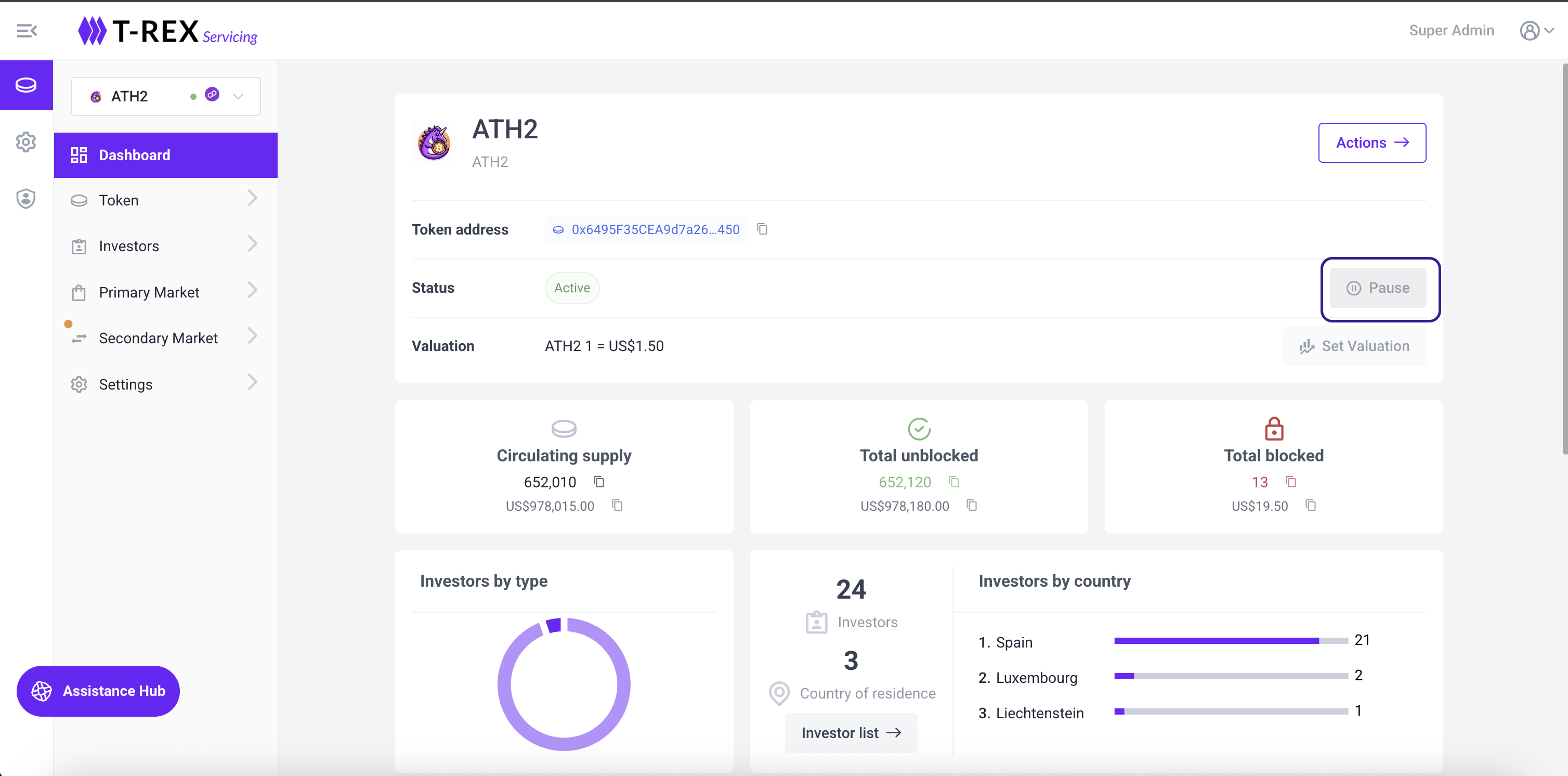Copy the total unblocked 652,120 value
The height and width of the screenshot is (776, 1568).
(954, 482)
